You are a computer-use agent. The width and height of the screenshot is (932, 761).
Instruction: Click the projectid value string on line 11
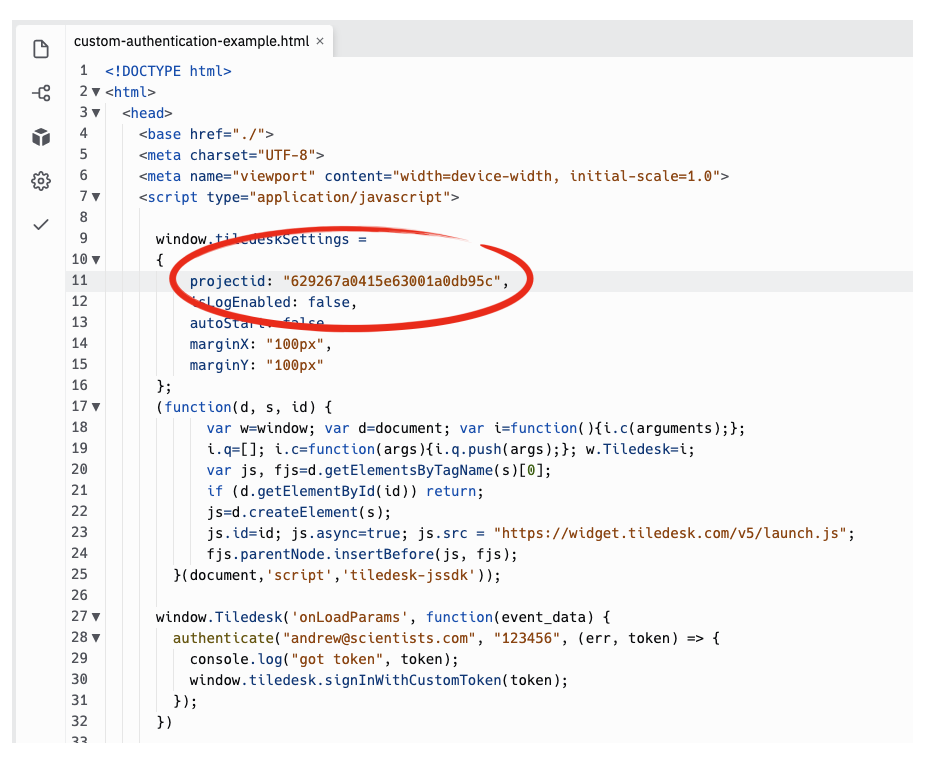(x=391, y=281)
